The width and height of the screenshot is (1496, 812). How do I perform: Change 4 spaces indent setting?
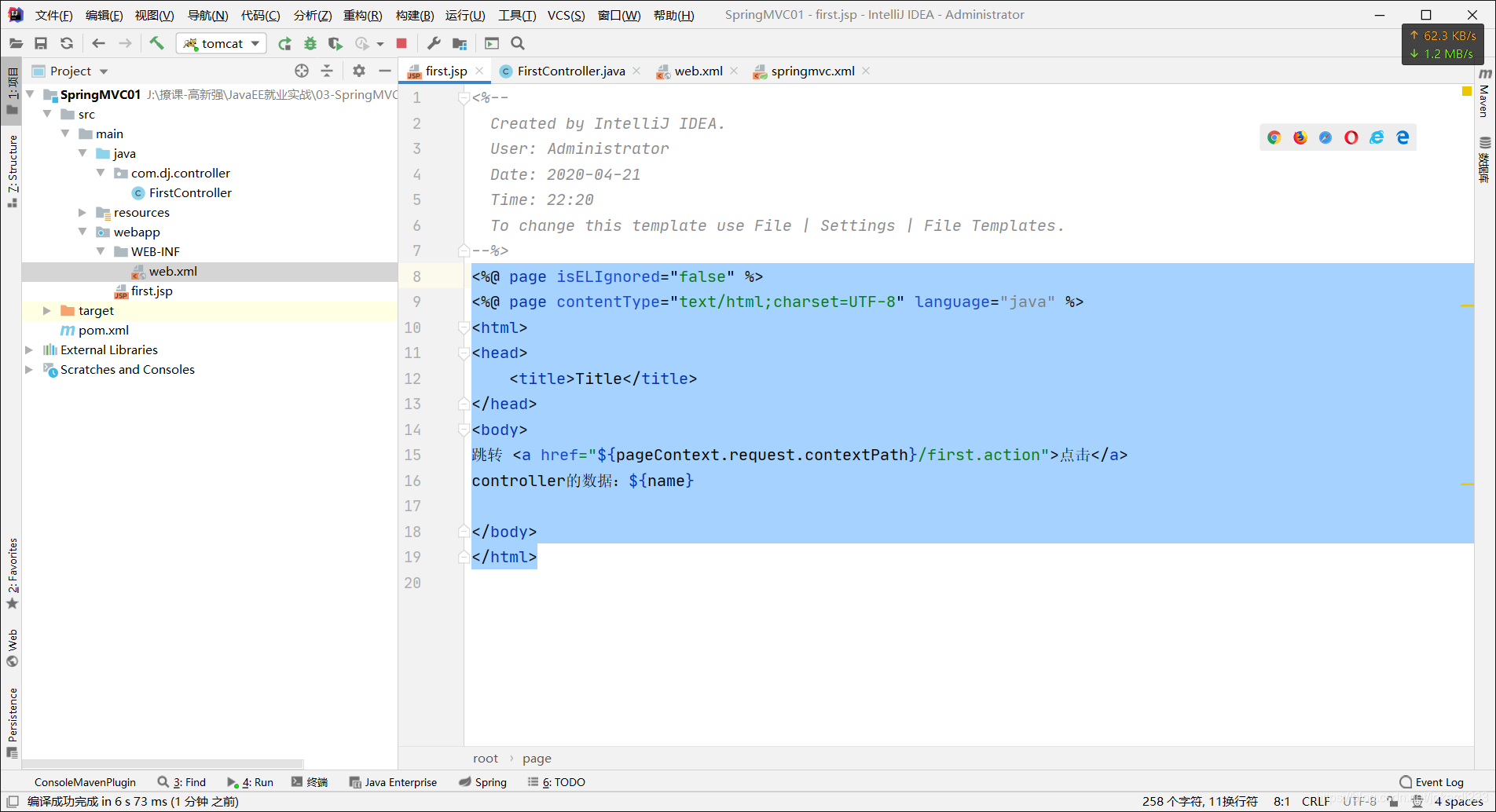coord(1458,802)
